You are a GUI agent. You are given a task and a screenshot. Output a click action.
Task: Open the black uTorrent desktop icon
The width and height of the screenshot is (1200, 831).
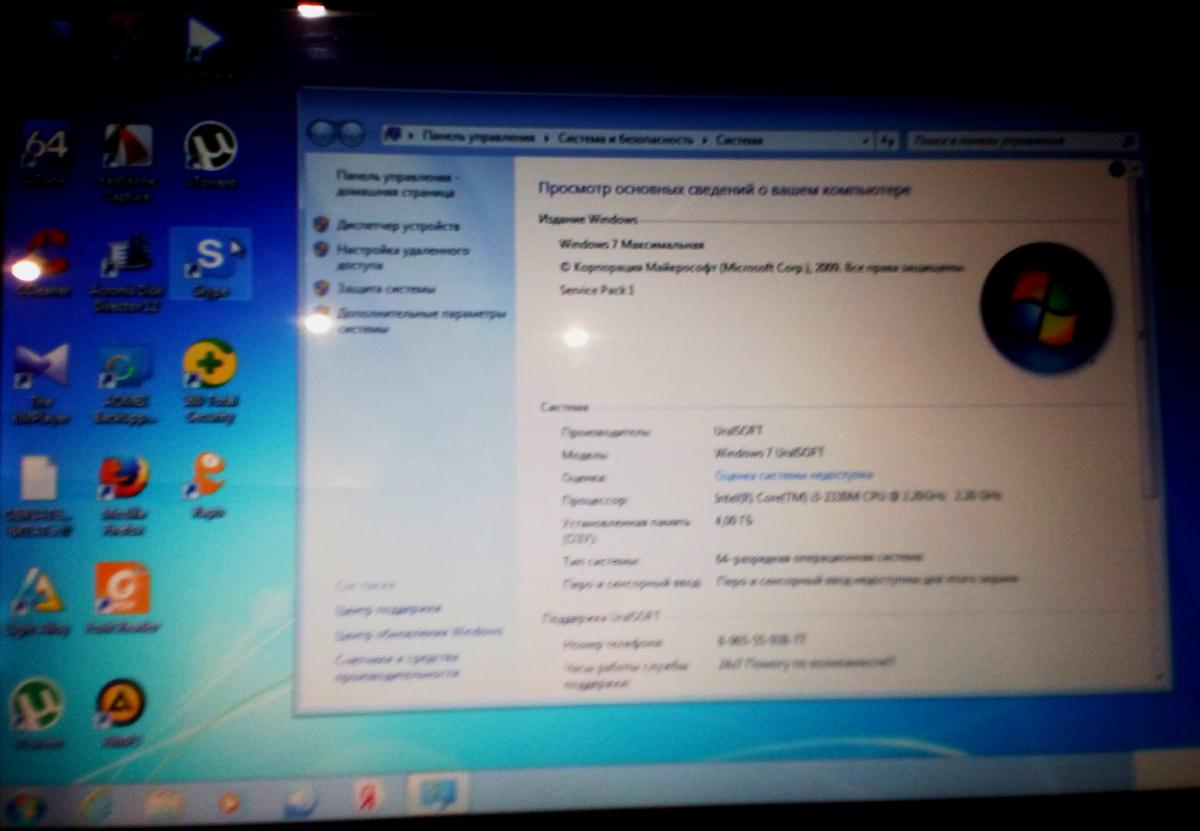pos(211,155)
